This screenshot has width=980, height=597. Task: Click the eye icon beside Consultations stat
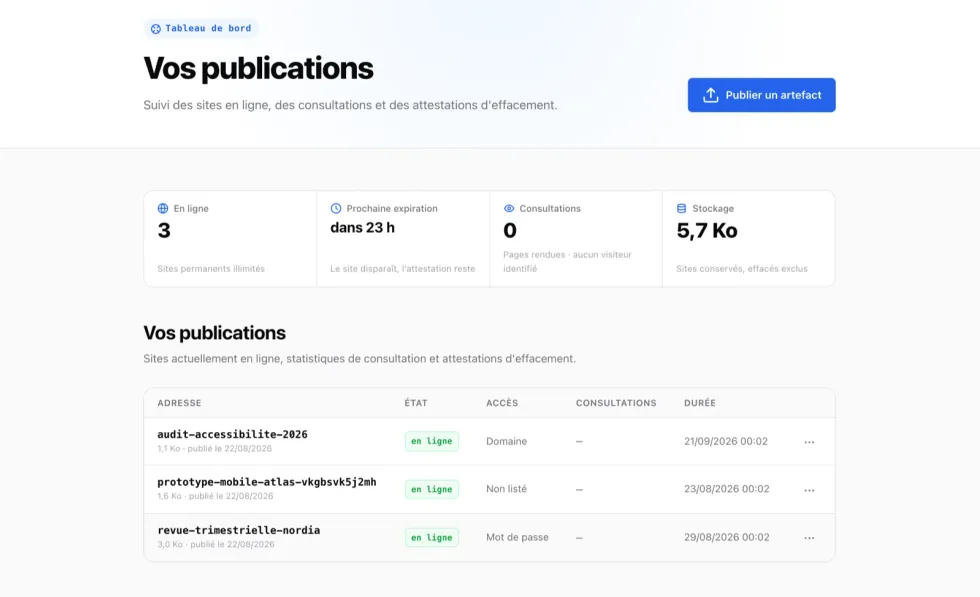click(509, 208)
